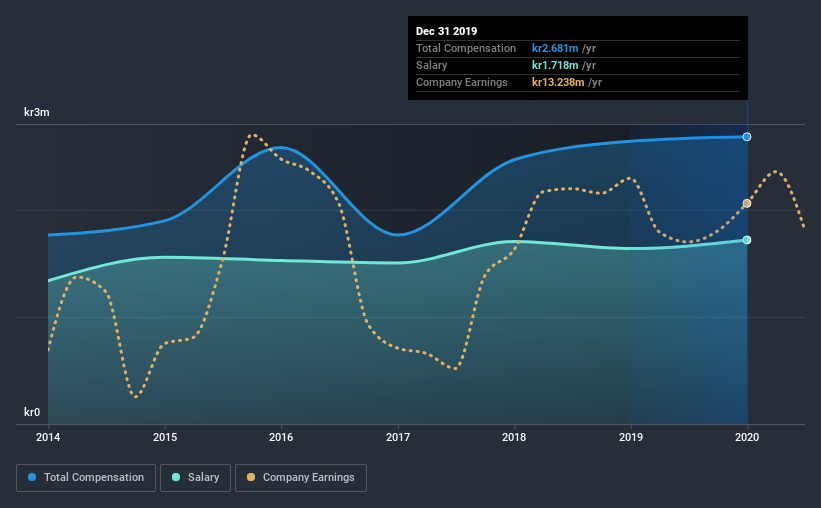Viewport: 821px width, 508px height.
Task: Toggle the Company Earnings legend button
Action: pos(301,478)
